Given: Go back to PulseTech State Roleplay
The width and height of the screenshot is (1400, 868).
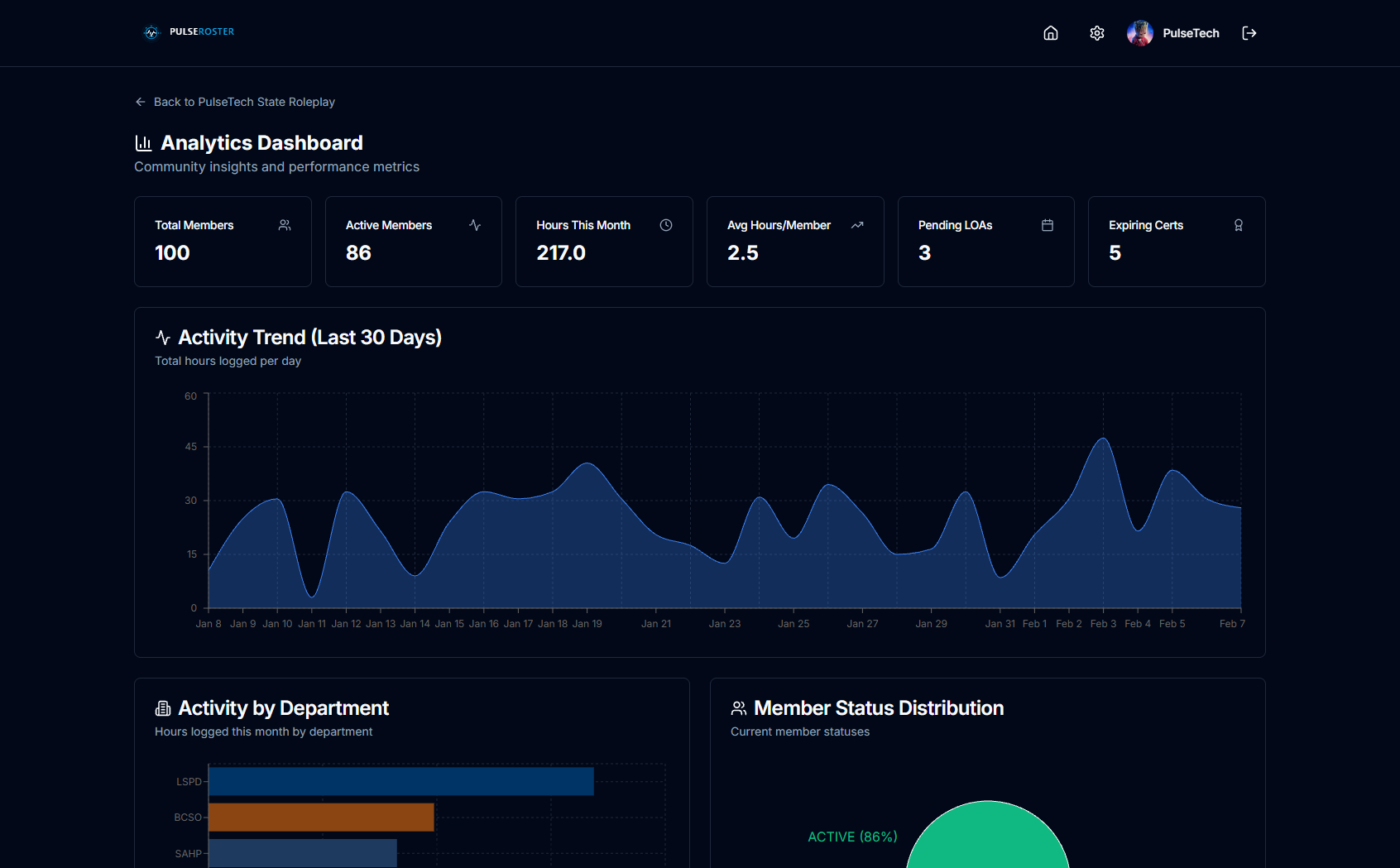Looking at the screenshot, I should pos(235,102).
